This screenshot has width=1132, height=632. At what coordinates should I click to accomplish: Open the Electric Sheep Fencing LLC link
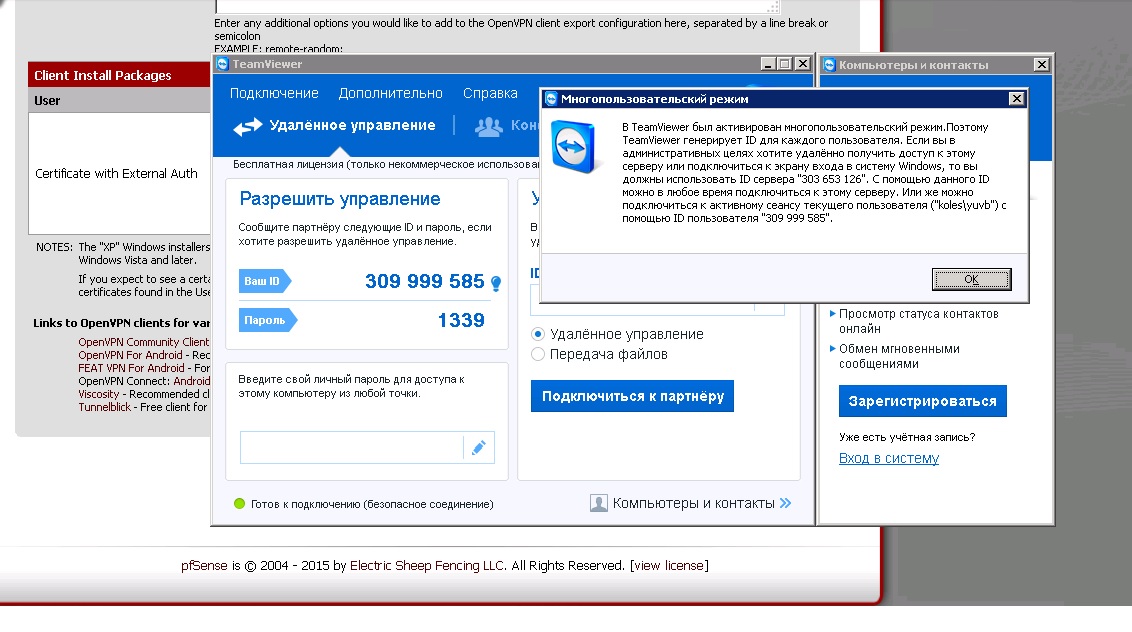[x=427, y=566]
